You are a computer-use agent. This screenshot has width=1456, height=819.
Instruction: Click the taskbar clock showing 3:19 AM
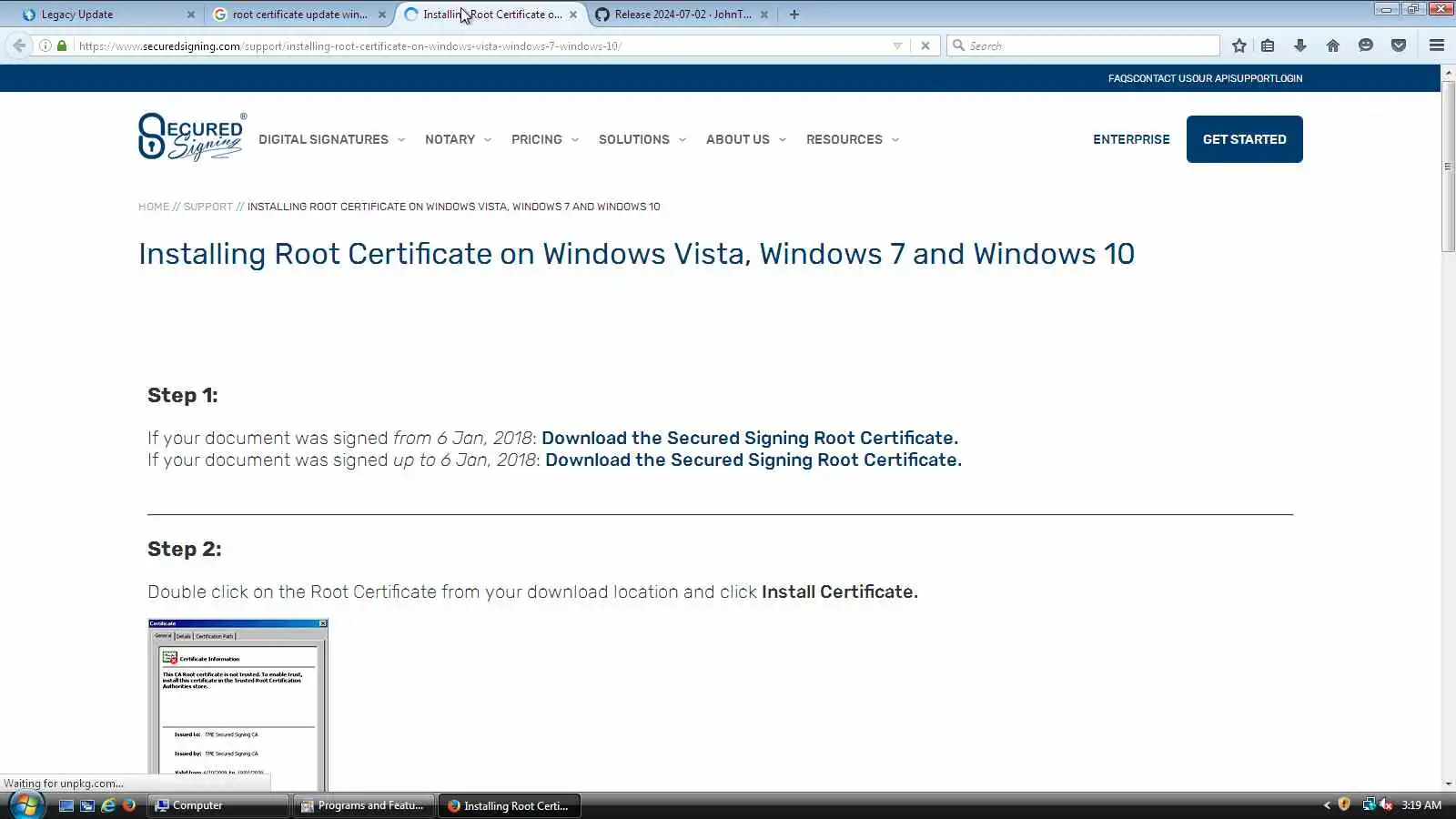1421,805
